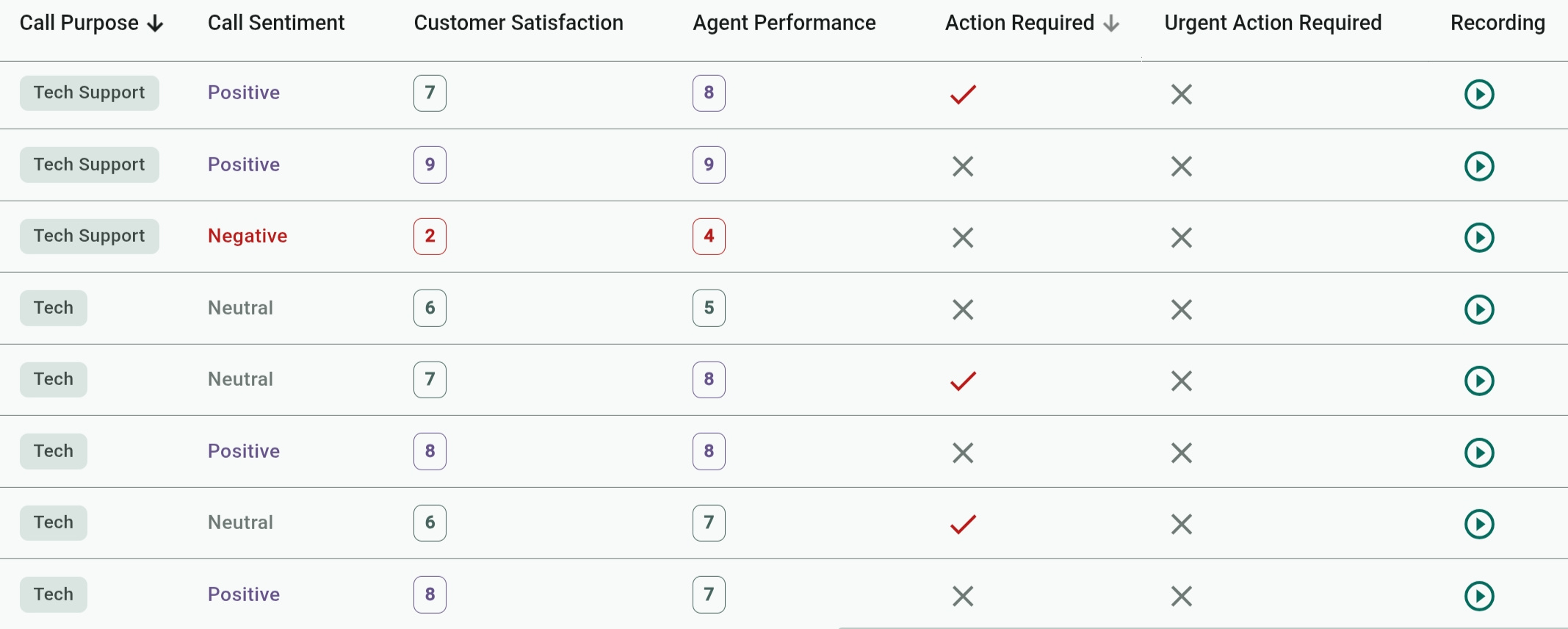Play the recording in the last row
Viewport: 1568px width, 629px height.
click(x=1478, y=596)
